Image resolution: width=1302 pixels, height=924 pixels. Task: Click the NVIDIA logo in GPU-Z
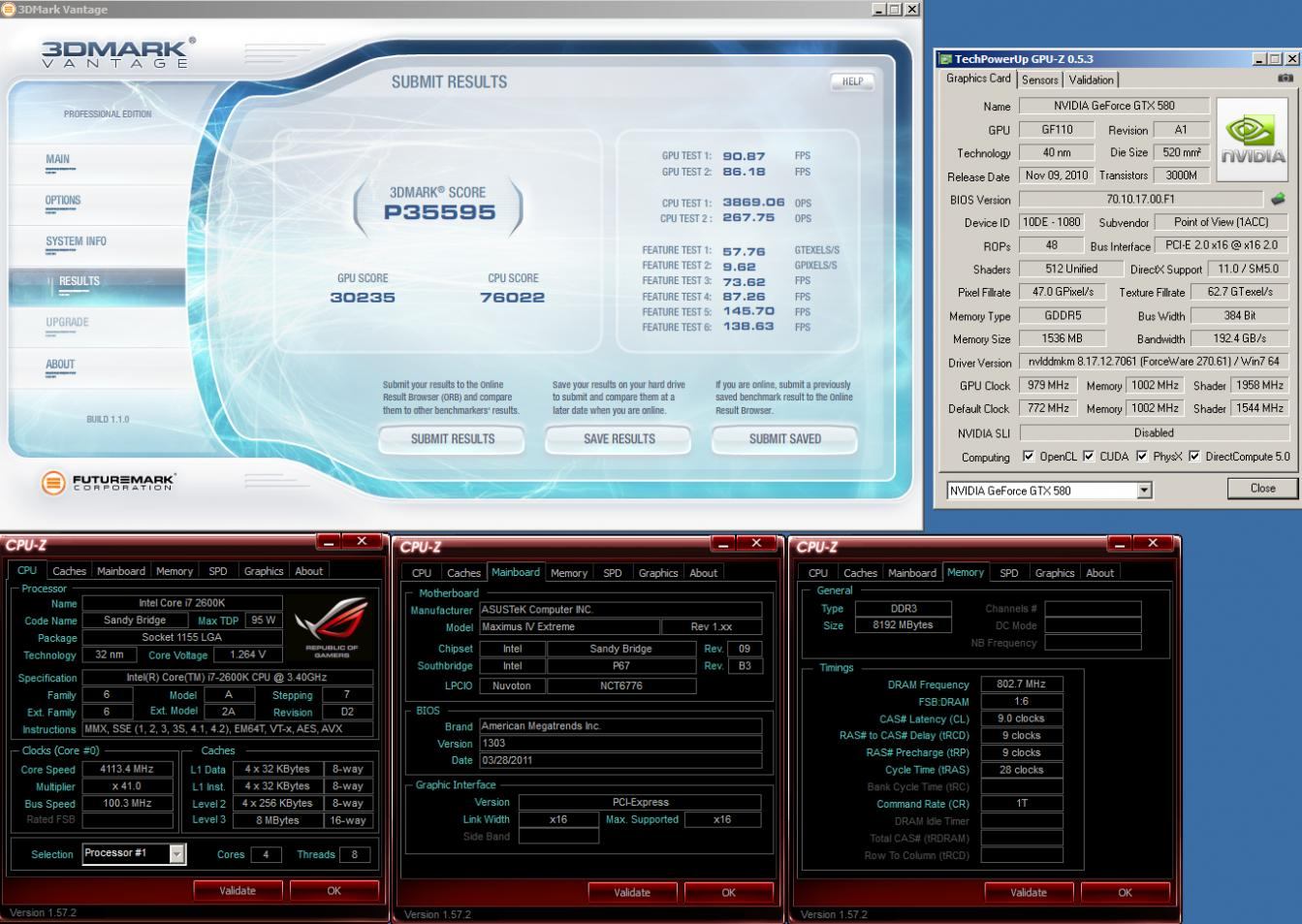coord(1253,141)
